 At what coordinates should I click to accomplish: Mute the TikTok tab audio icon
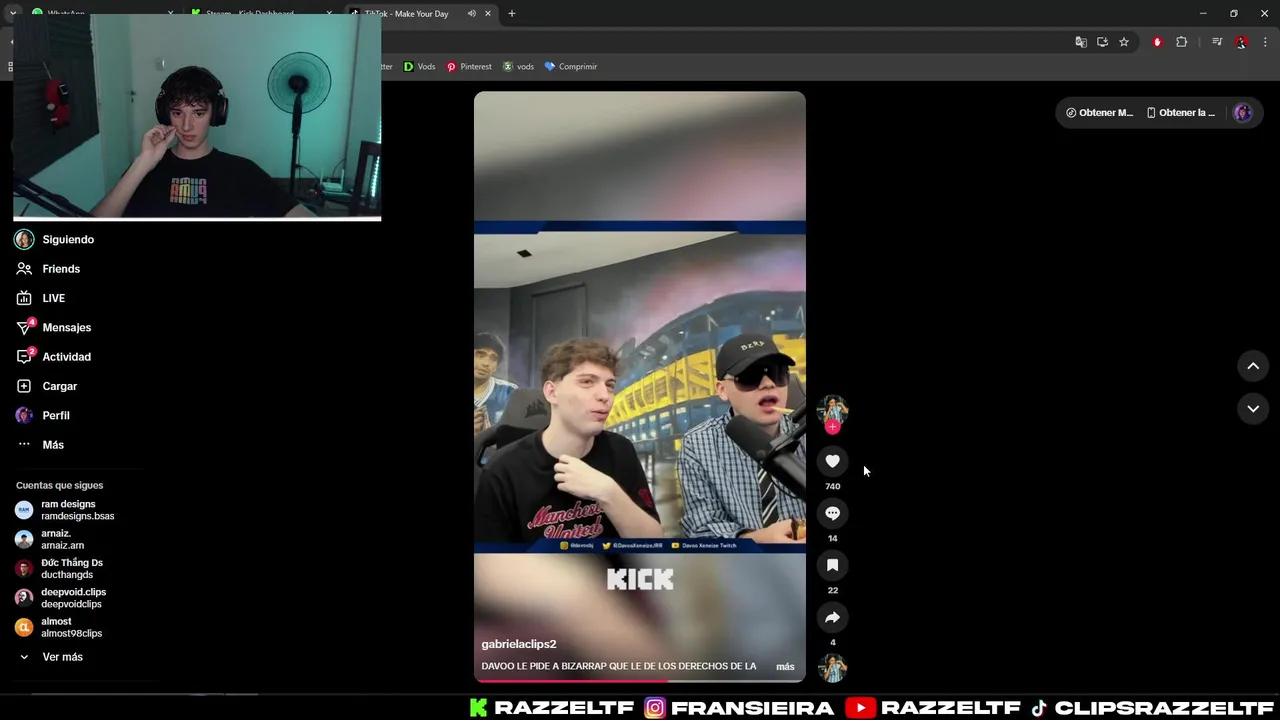pyautogui.click(x=471, y=13)
